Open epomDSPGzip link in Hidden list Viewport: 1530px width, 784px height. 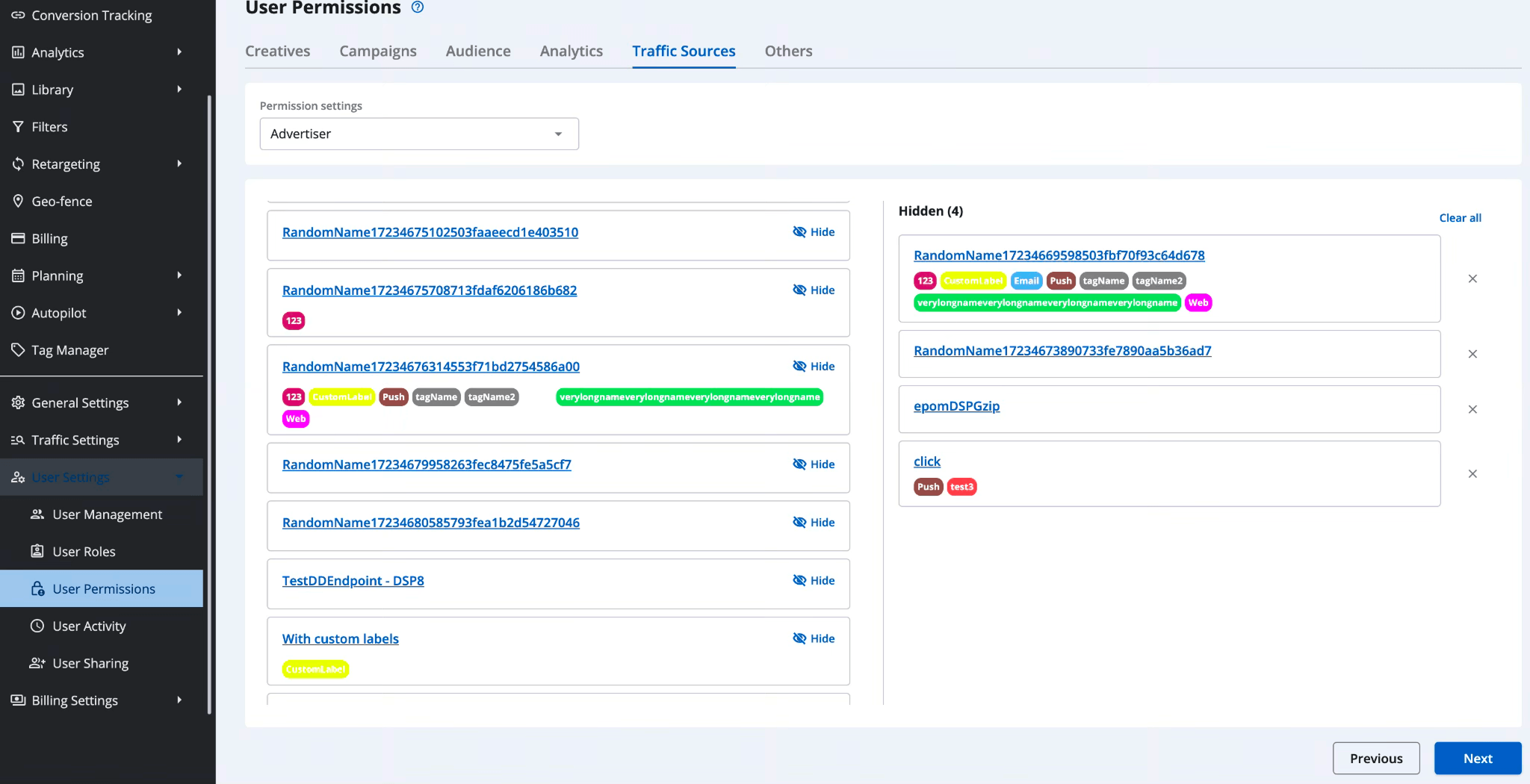coord(956,406)
